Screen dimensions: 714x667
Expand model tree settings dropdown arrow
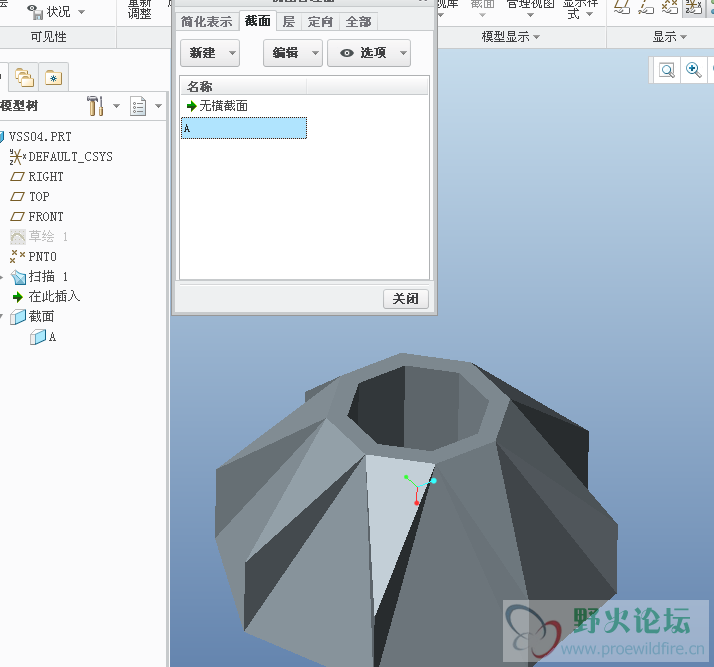click(116, 106)
